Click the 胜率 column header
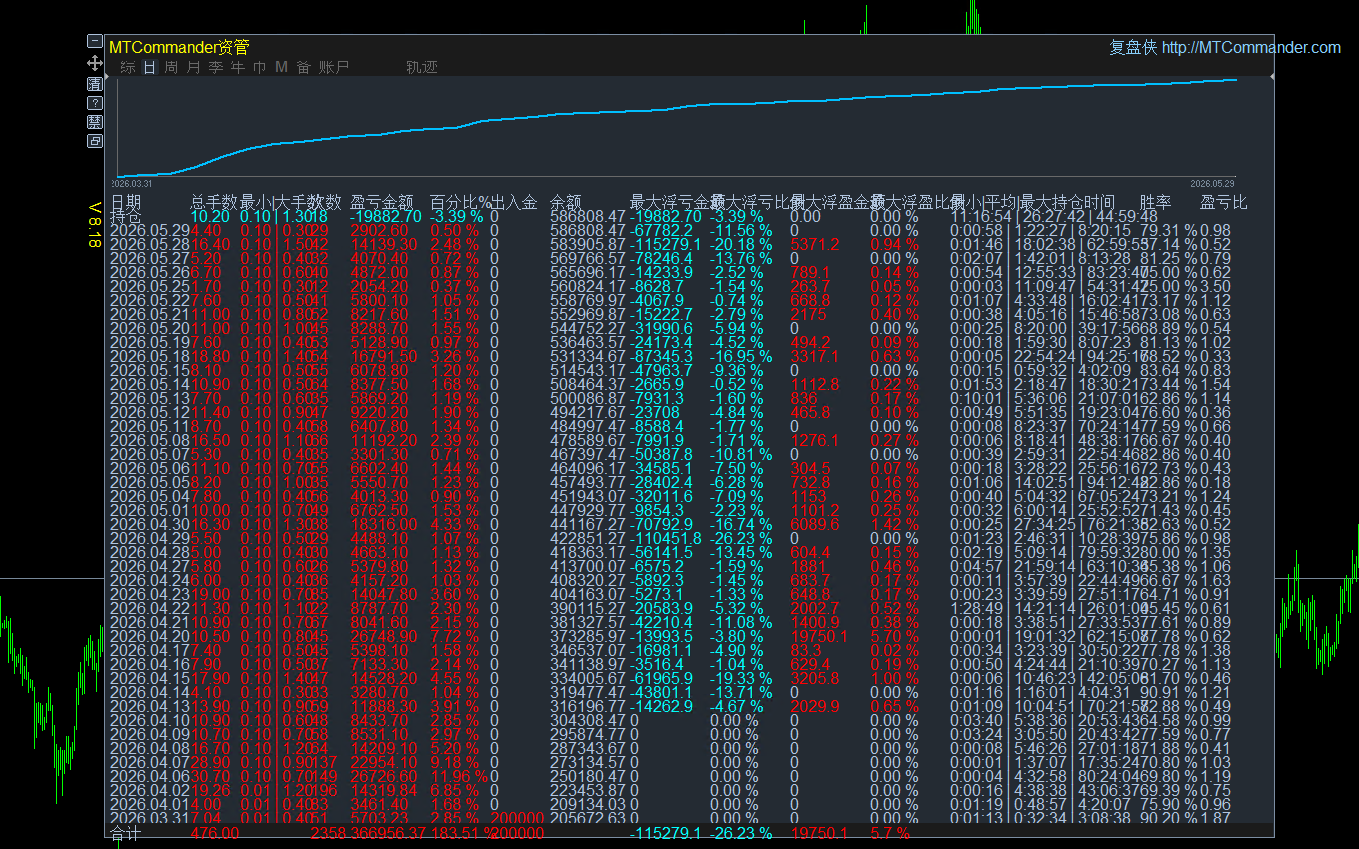The height and width of the screenshot is (849, 1359). click(1156, 202)
